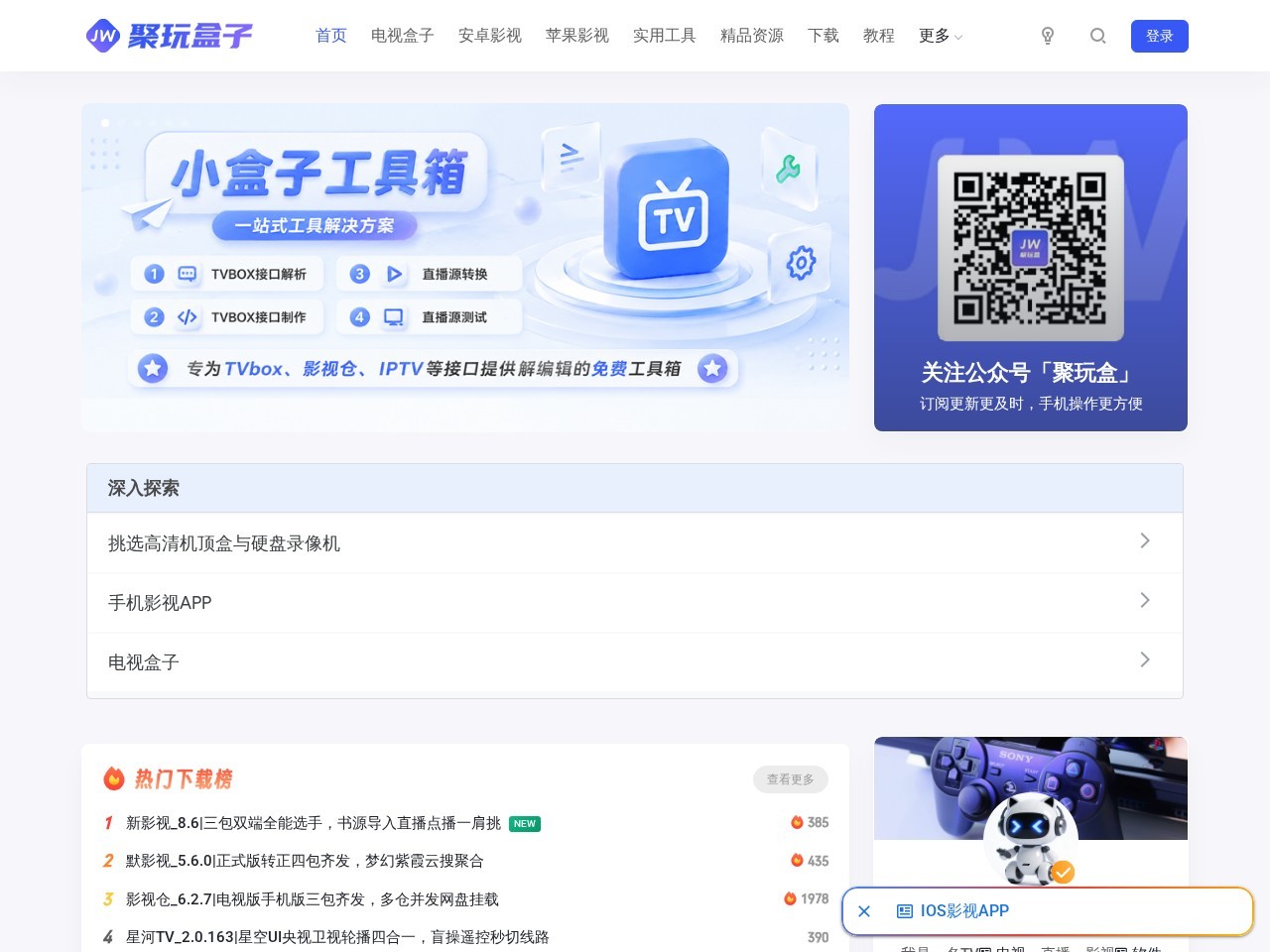1270x952 pixels.
Task: Close the IOS影视APP popup
Action: pos(864,911)
